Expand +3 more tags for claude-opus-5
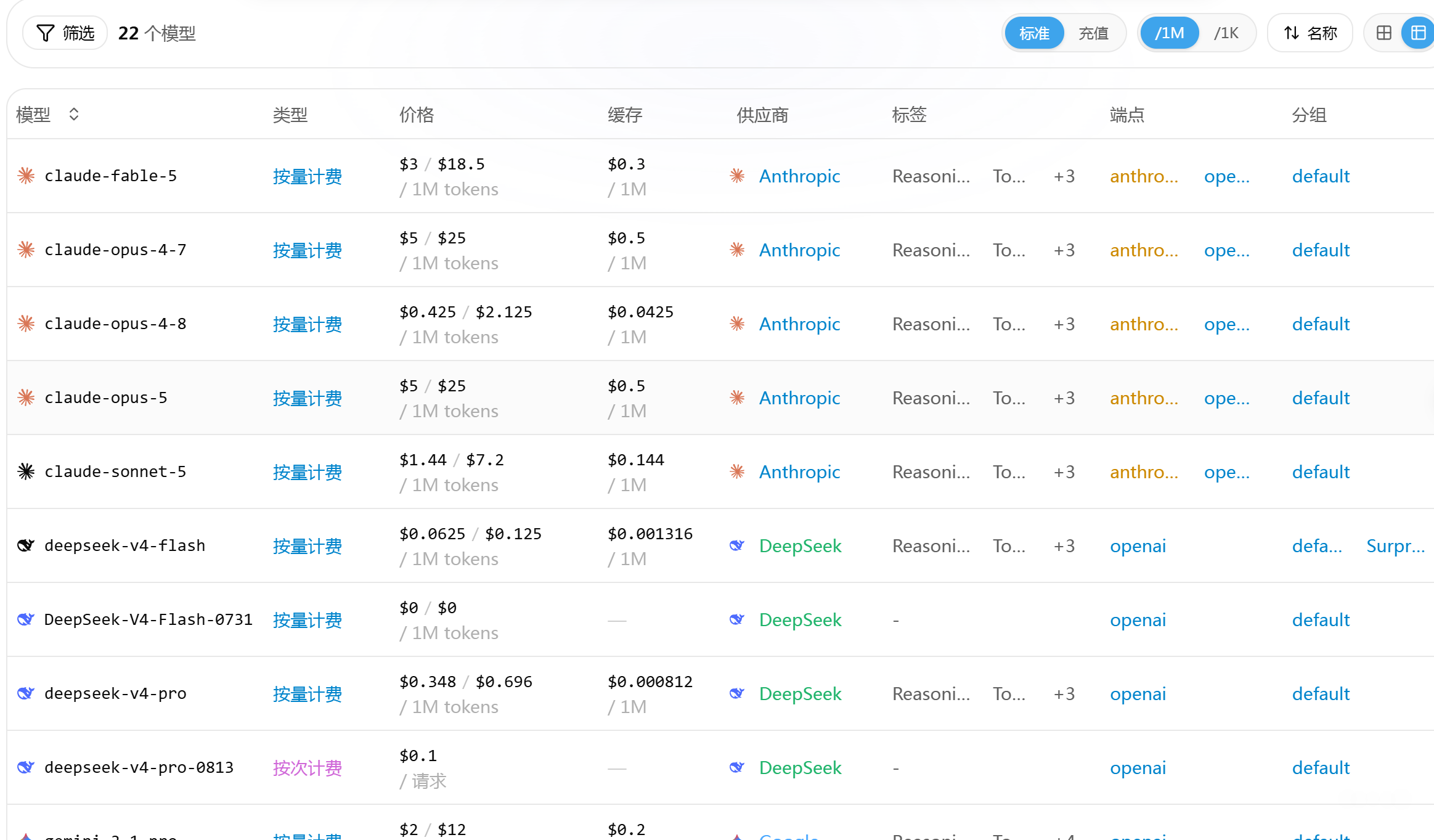Viewport: 1434px width, 840px height. pos(1064,398)
